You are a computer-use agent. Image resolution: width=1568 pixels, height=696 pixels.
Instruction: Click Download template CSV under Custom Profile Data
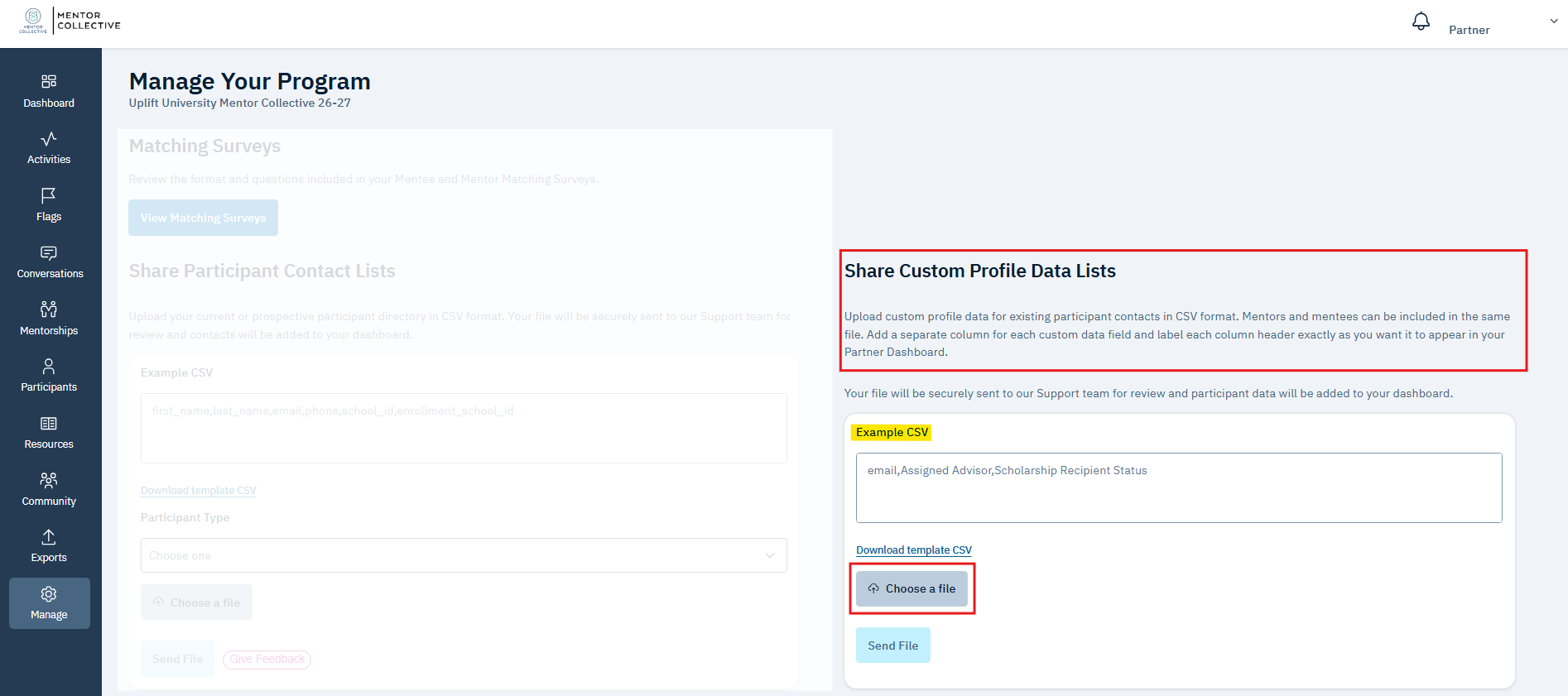point(914,550)
